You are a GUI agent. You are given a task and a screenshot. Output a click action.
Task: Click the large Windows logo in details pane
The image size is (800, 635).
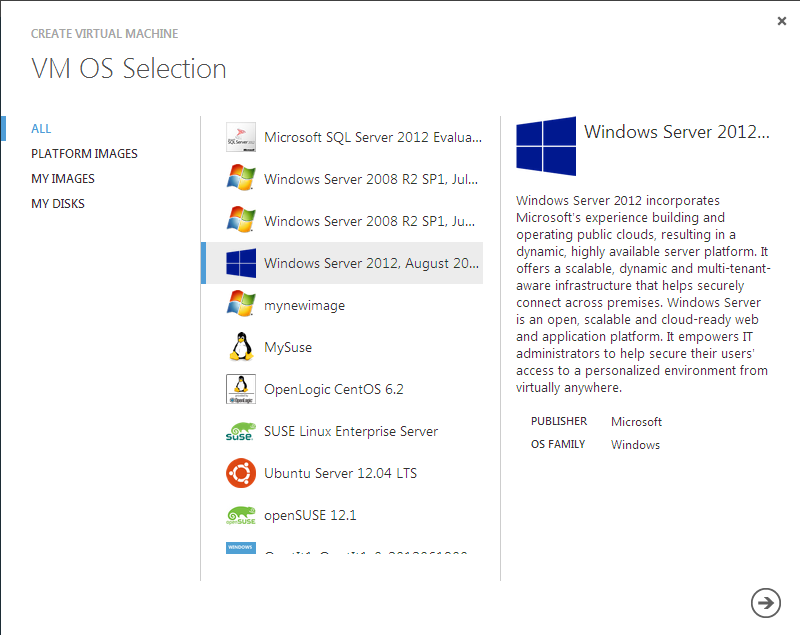[546, 146]
